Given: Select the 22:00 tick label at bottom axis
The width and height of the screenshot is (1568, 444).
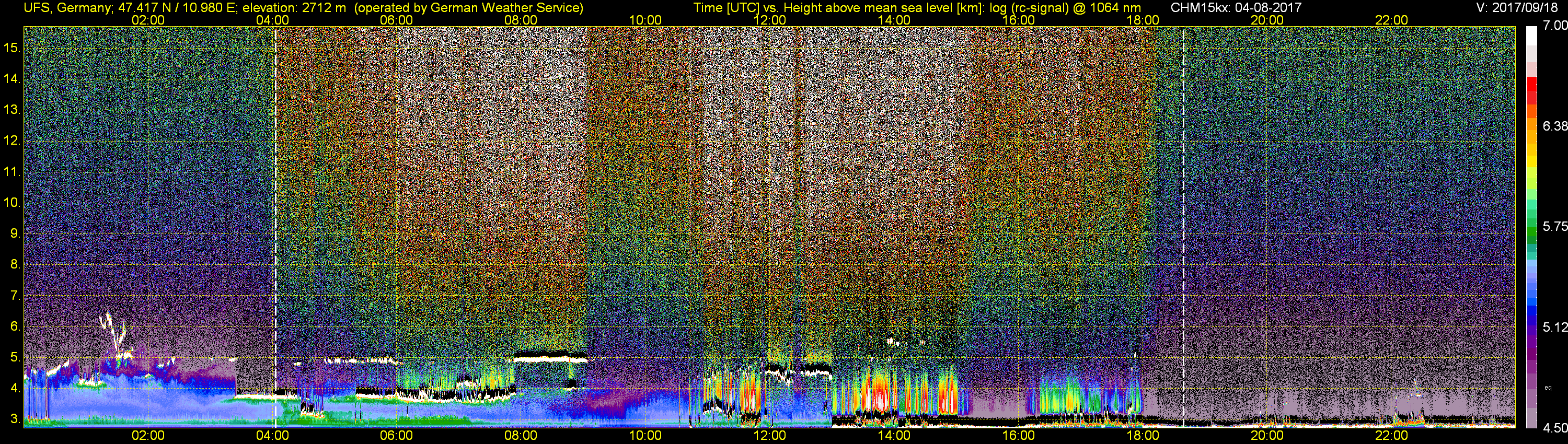Looking at the screenshot, I should (1391, 436).
